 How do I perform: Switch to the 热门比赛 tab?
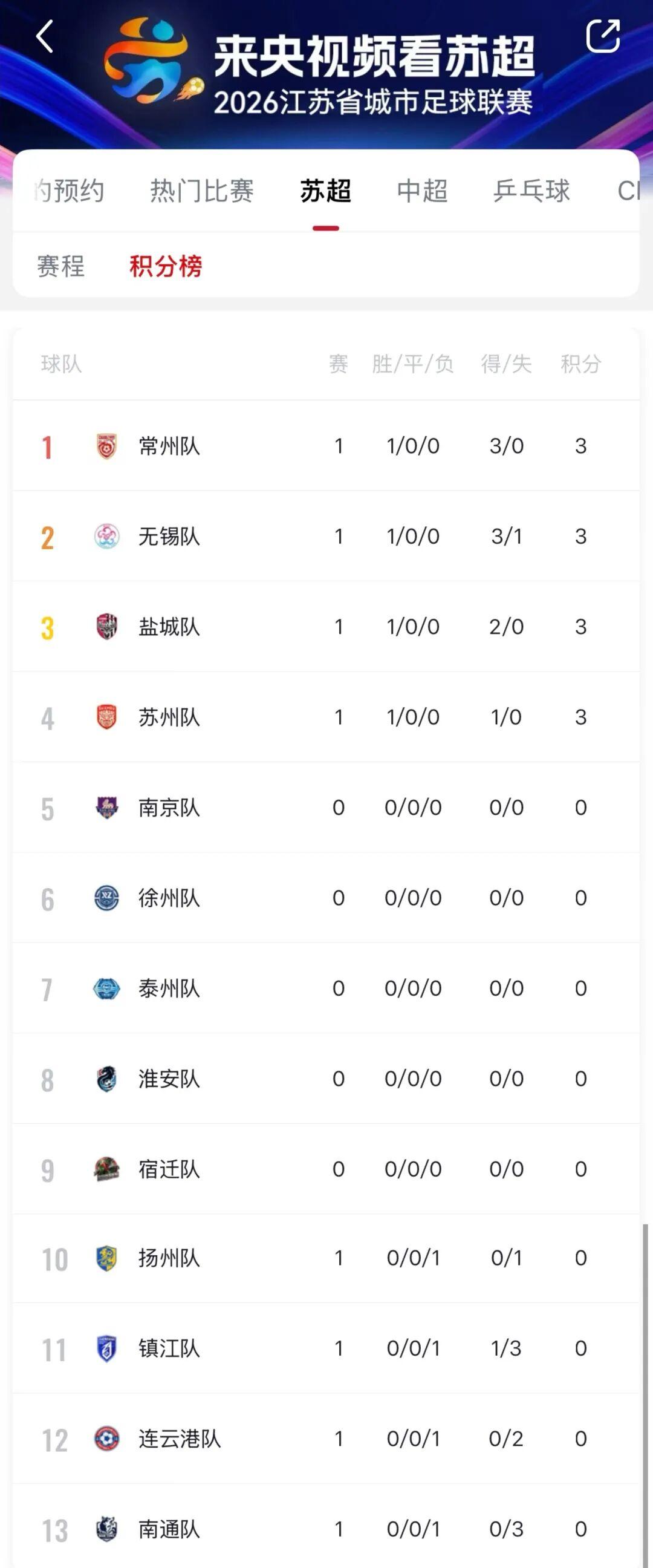(x=201, y=191)
